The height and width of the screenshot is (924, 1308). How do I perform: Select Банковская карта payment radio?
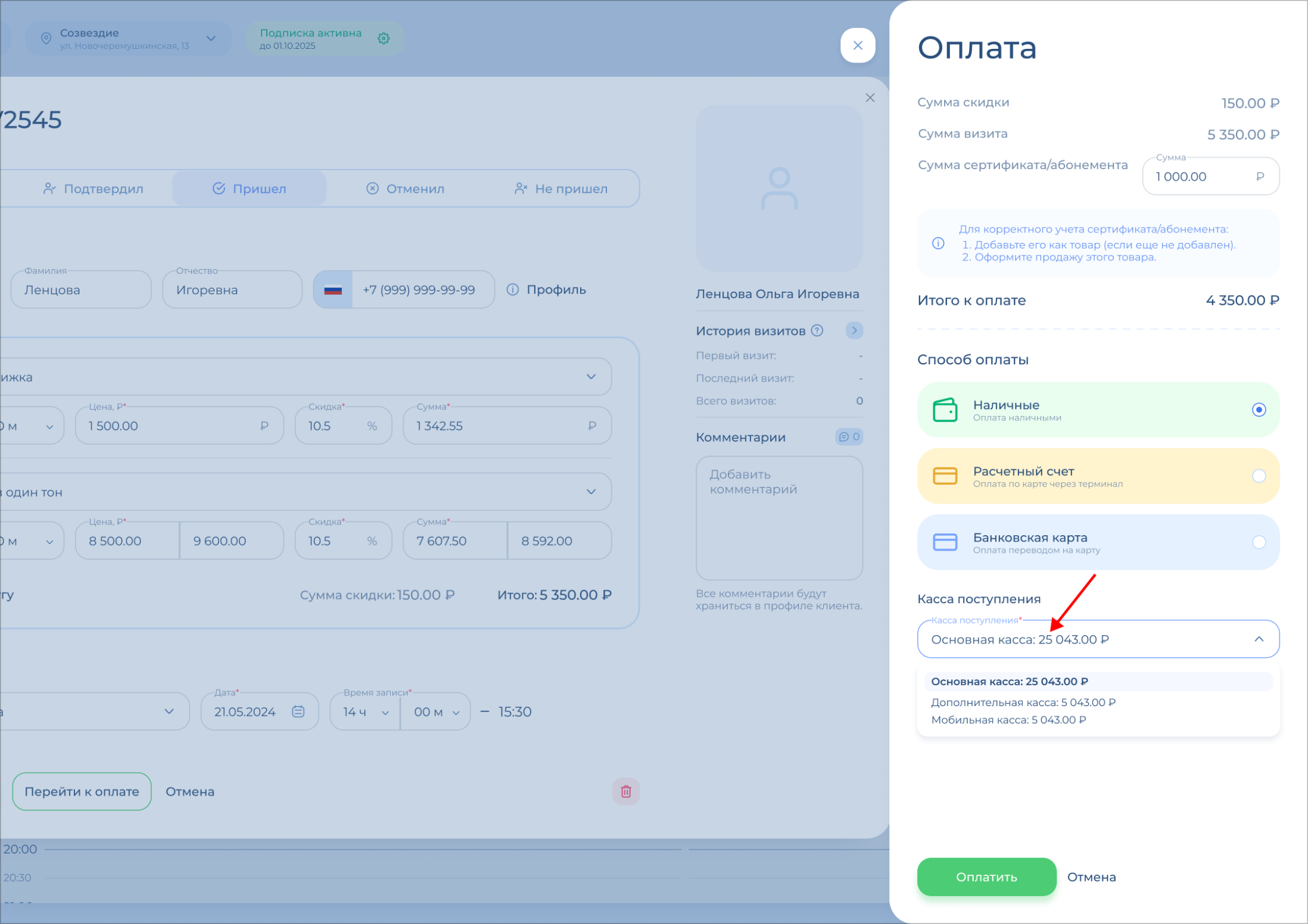(1258, 542)
